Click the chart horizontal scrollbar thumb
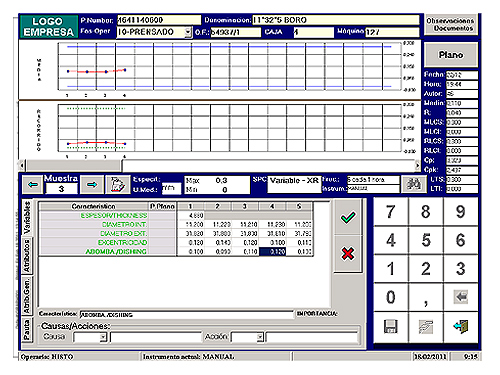 pyautogui.click(x=74, y=165)
